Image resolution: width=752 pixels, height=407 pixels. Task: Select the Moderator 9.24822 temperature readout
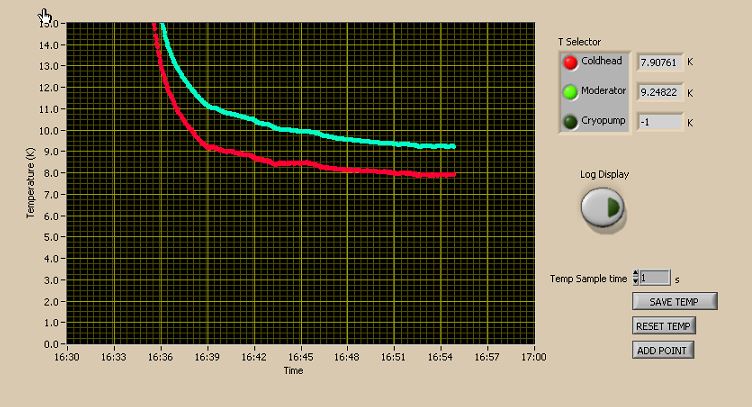coord(660,92)
